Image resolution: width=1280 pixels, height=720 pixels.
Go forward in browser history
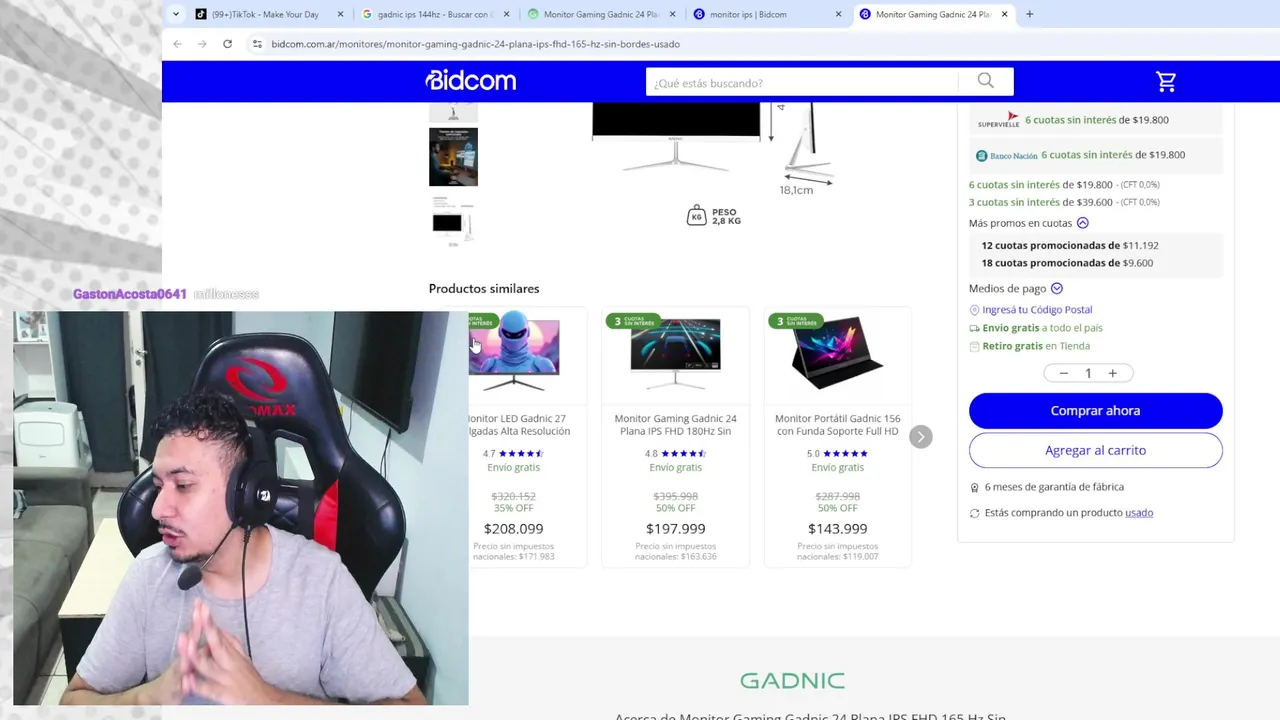click(202, 44)
